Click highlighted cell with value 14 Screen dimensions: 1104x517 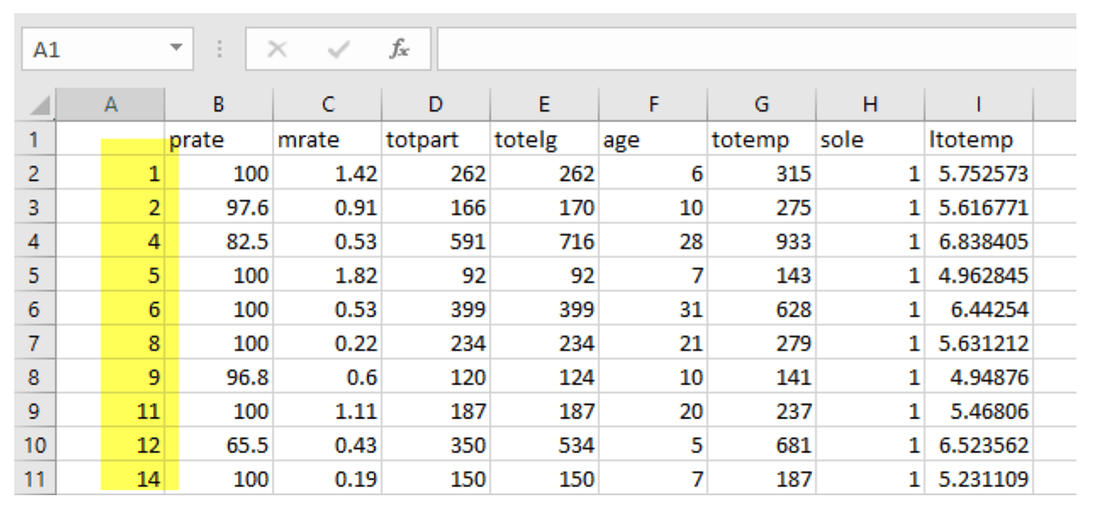(x=111, y=478)
